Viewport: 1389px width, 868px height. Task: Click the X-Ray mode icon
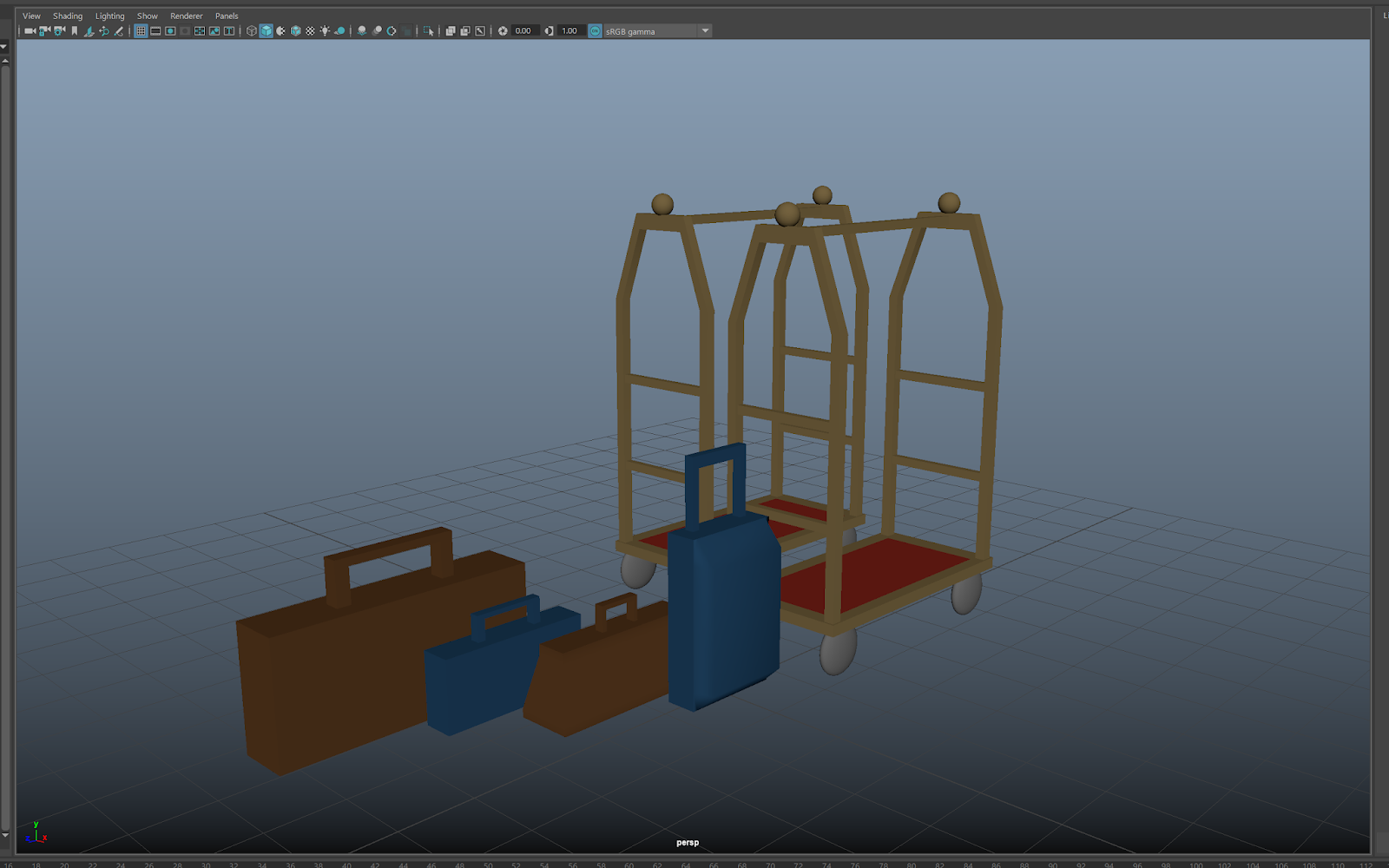[x=451, y=31]
